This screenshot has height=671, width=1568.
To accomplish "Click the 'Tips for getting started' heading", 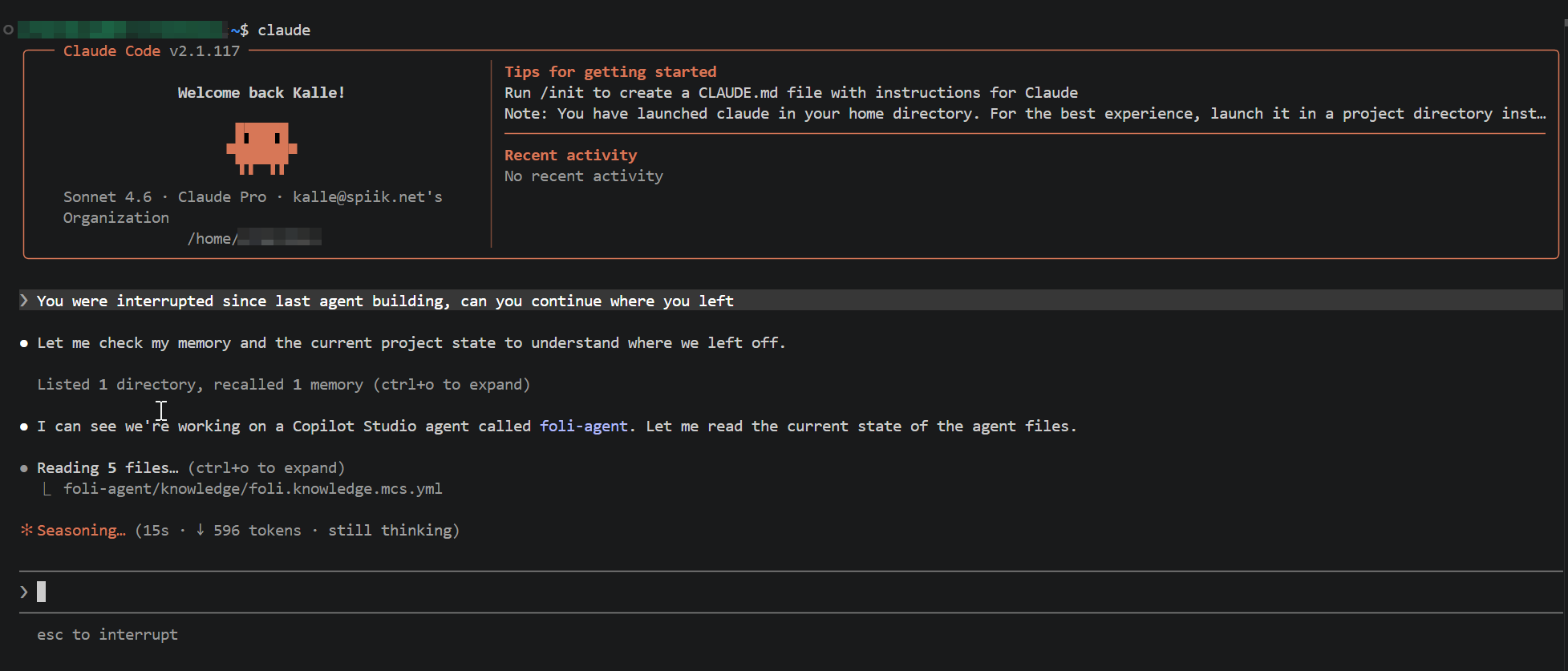I will coord(610,72).
